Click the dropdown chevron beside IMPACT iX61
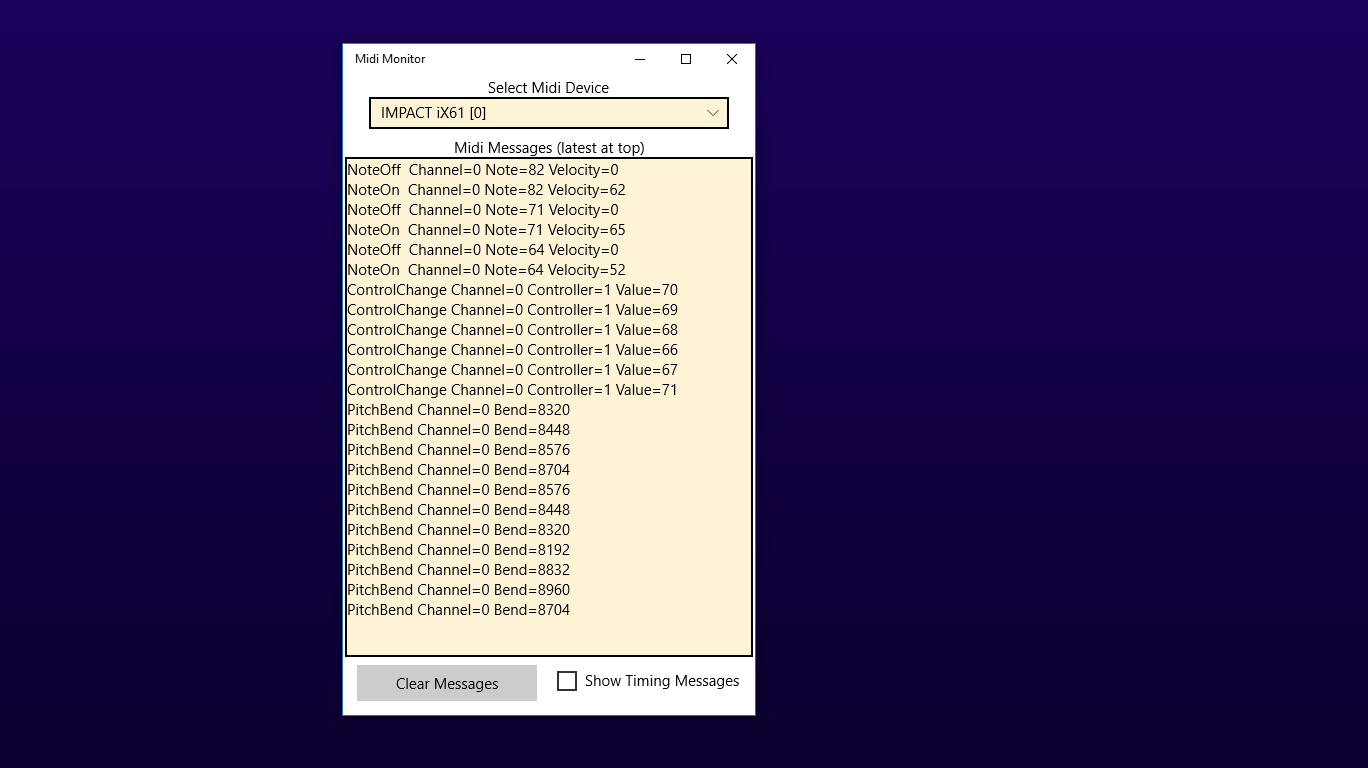 click(x=712, y=112)
